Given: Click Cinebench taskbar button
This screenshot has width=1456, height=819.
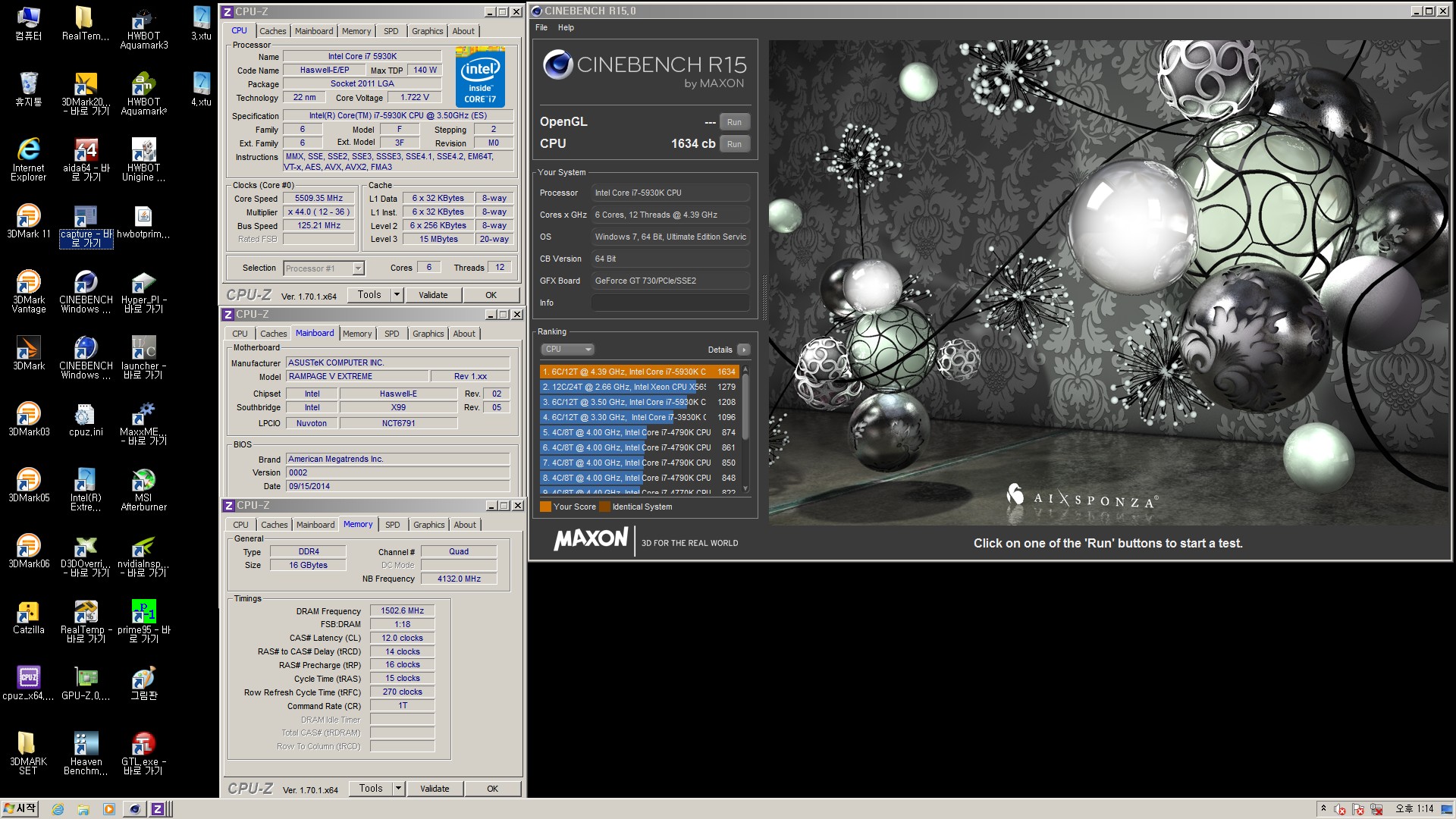Looking at the screenshot, I should (x=134, y=809).
